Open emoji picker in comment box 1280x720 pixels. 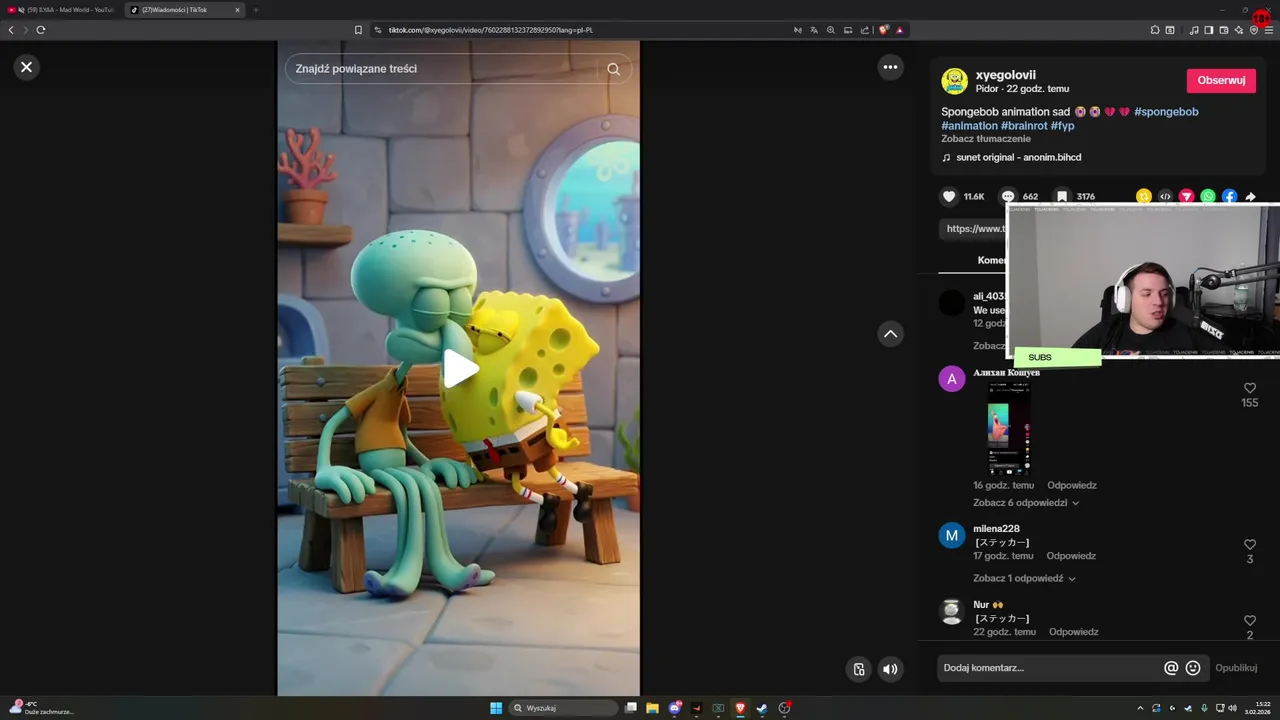[1193, 668]
